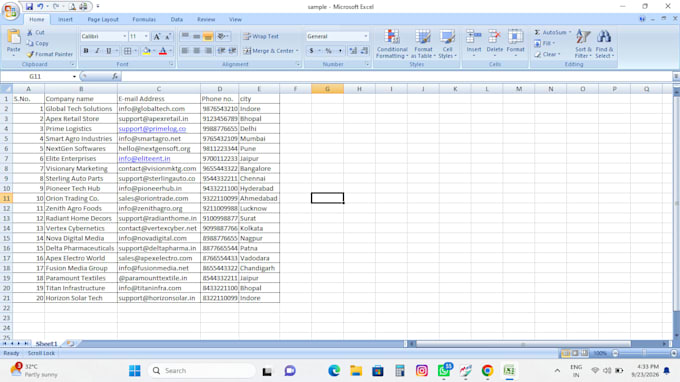Copy the selected cell
This screenshot has height=382, width=680.
[37, 43]
